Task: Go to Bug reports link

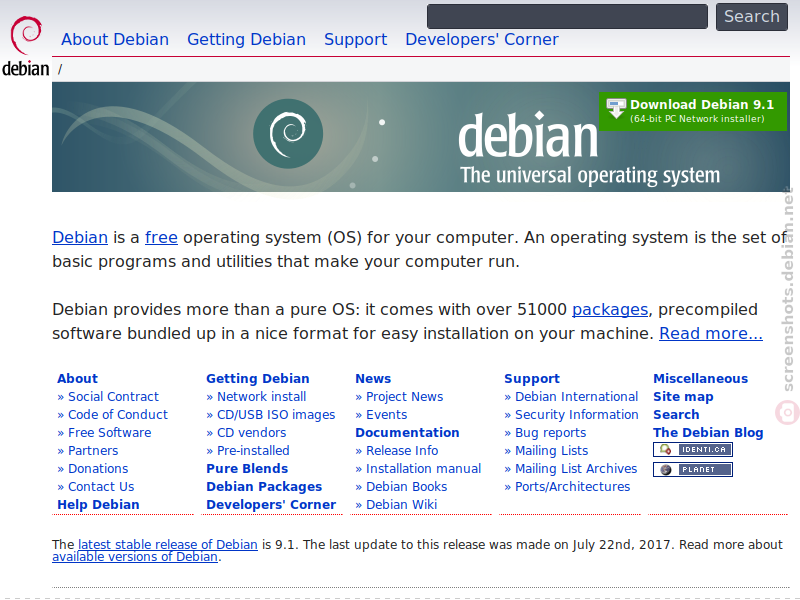Action: [x=551, y=433]
